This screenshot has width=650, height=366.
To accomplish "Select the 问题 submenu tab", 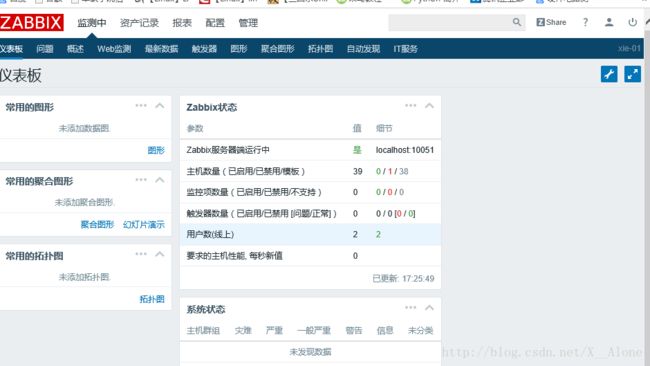I will (45, 49).
